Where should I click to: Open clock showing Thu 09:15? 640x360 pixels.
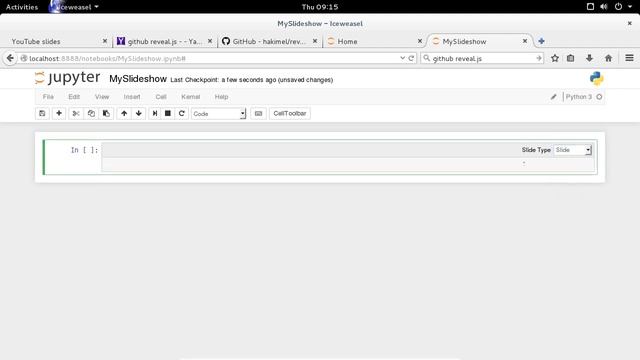pos(320,7)
